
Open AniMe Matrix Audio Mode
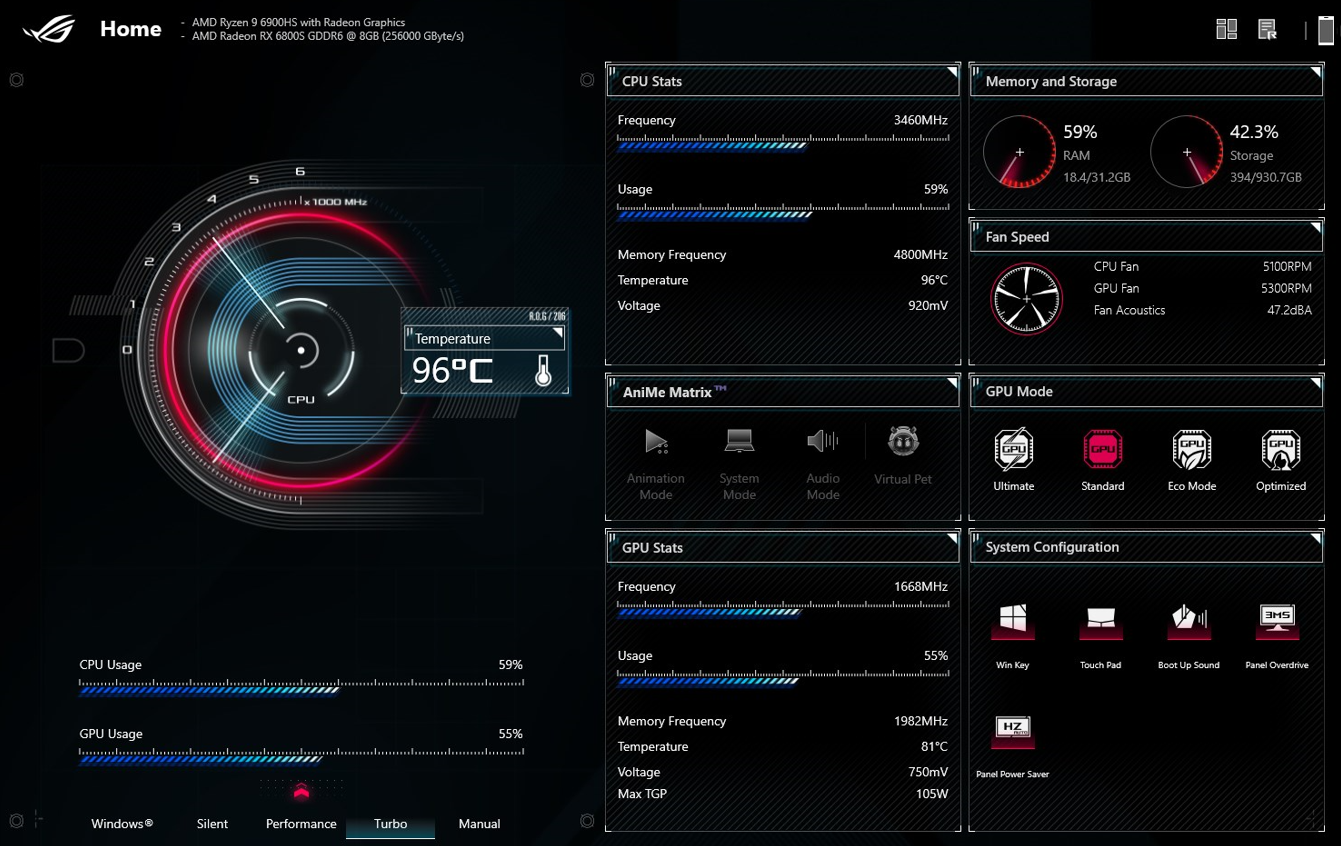pos(822,441)
